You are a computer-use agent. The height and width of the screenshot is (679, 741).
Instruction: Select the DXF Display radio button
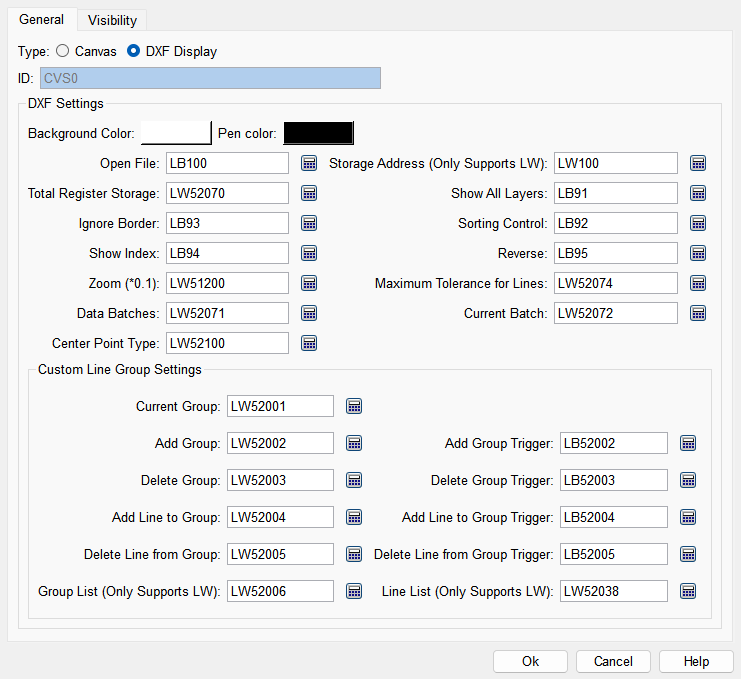[x=133, y=51]
